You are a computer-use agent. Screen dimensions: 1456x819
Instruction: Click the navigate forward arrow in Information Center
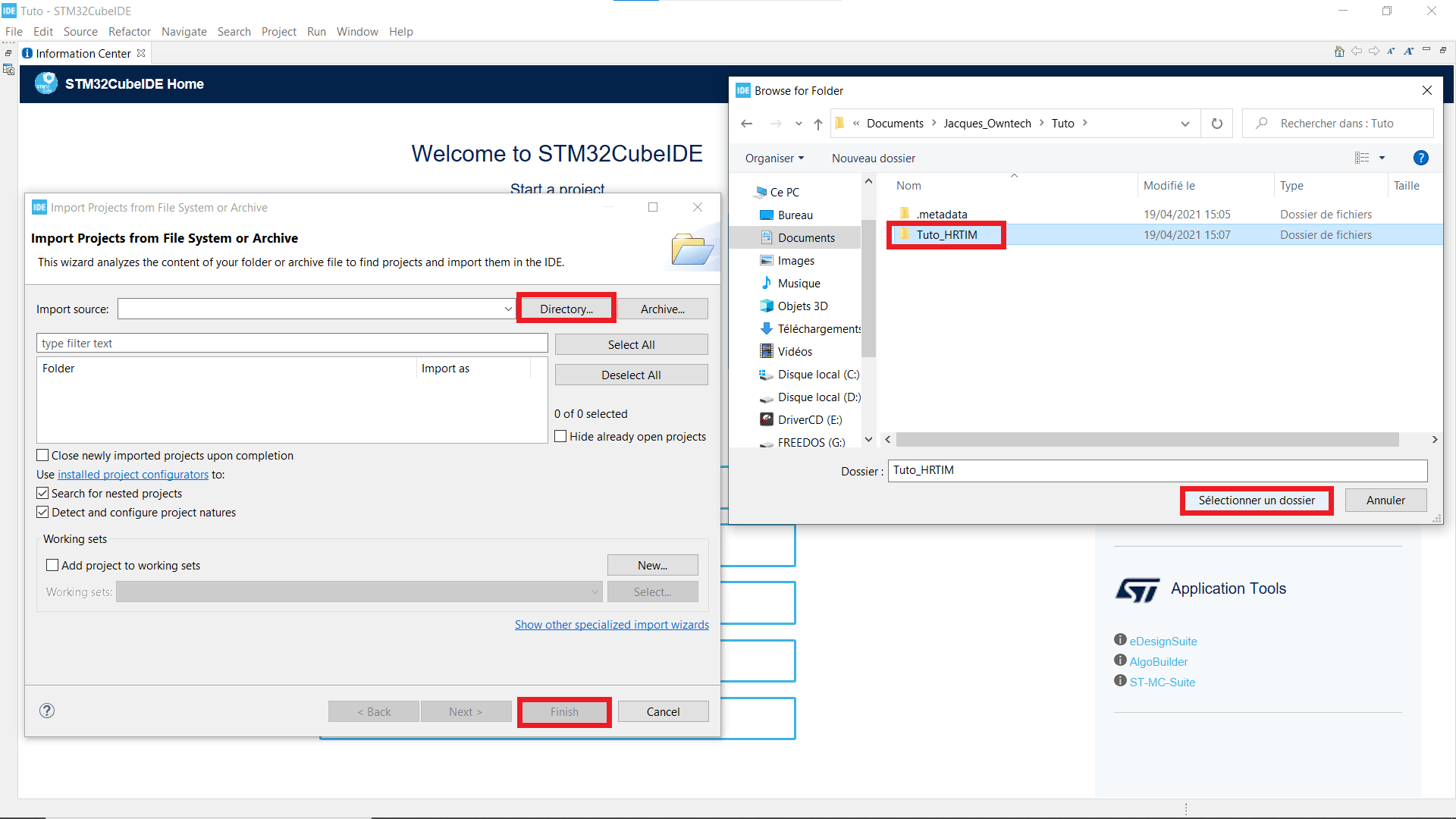pyautogui.click(x=1374, y=52)
